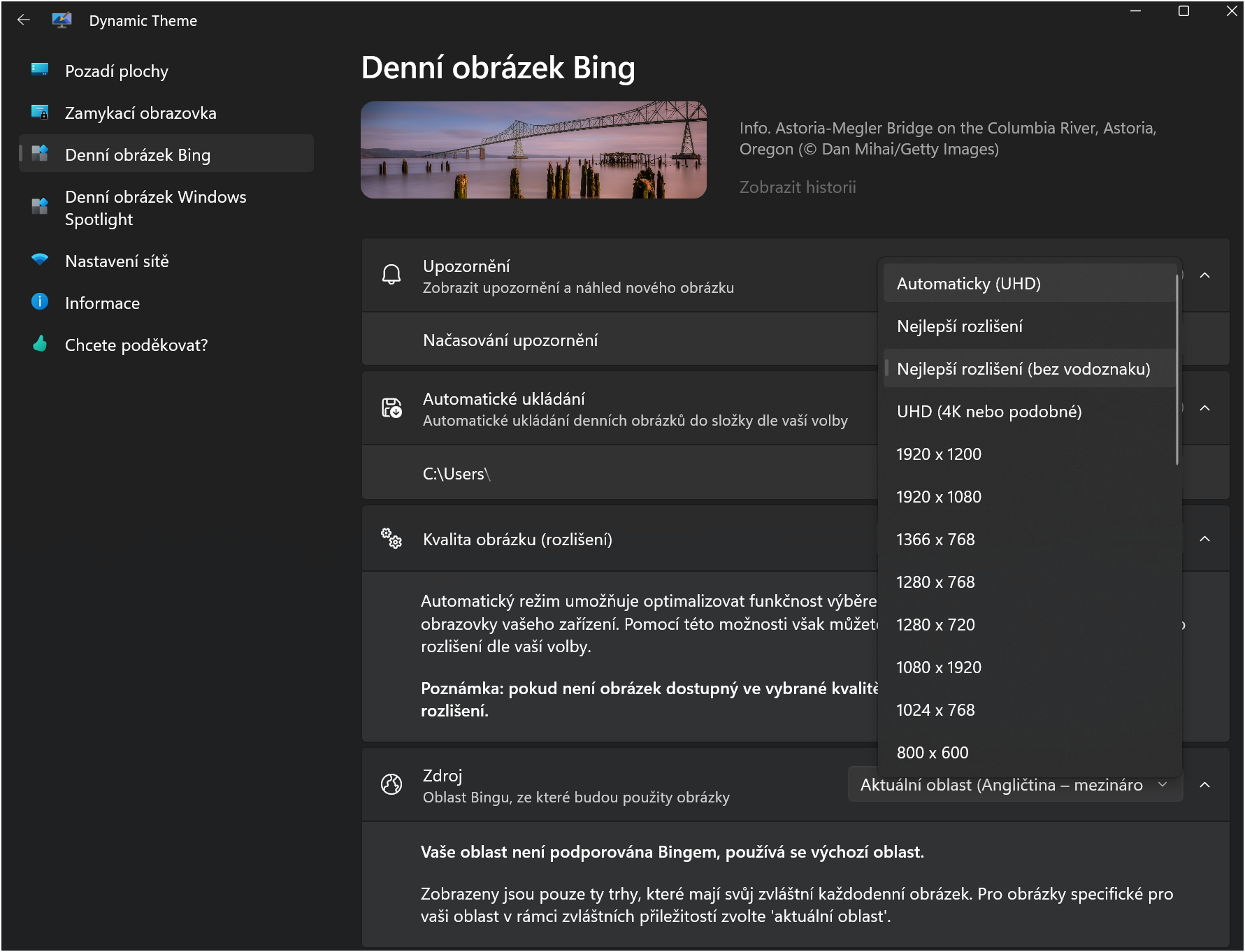Screen dimensions: 1245x952
Task: Click the Automatické ukládání save icon
Action: (391, 408)
